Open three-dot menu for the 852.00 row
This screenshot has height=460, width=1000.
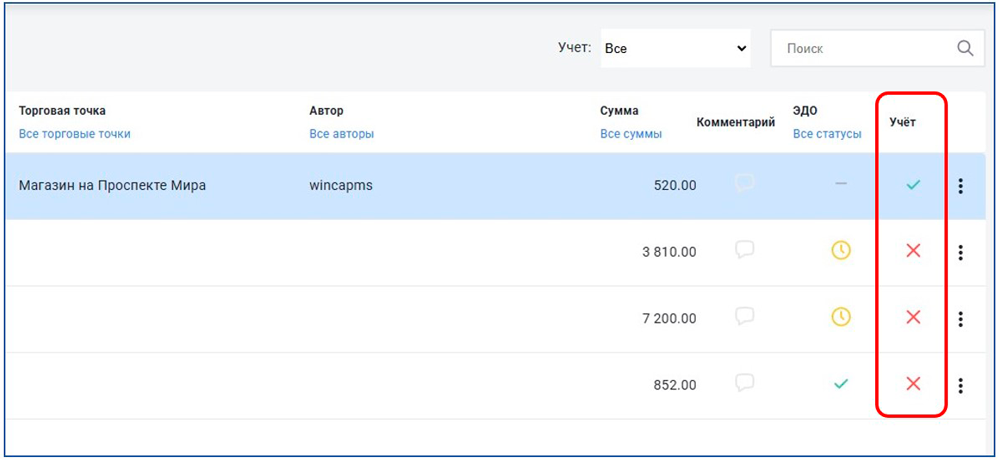pyautogui.click(x=961, y=385)
